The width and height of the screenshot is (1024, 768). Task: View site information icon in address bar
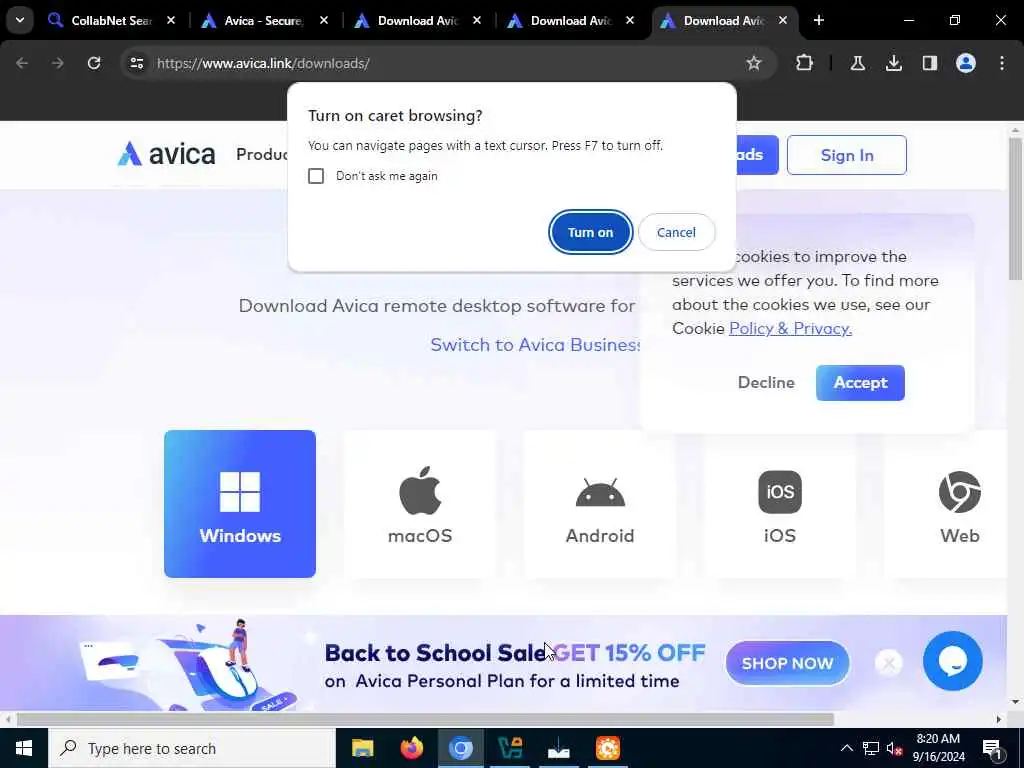[136, 63]
